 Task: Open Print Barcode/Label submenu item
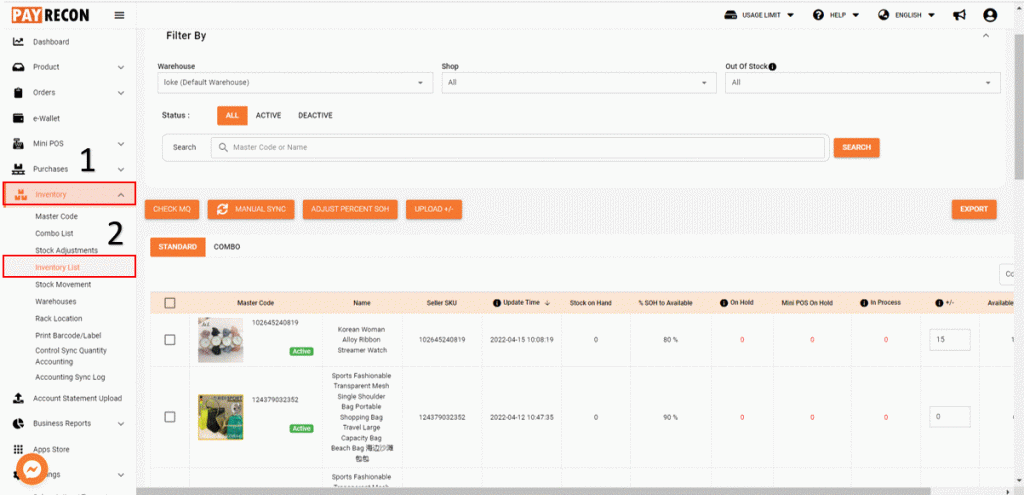point(69,336)
